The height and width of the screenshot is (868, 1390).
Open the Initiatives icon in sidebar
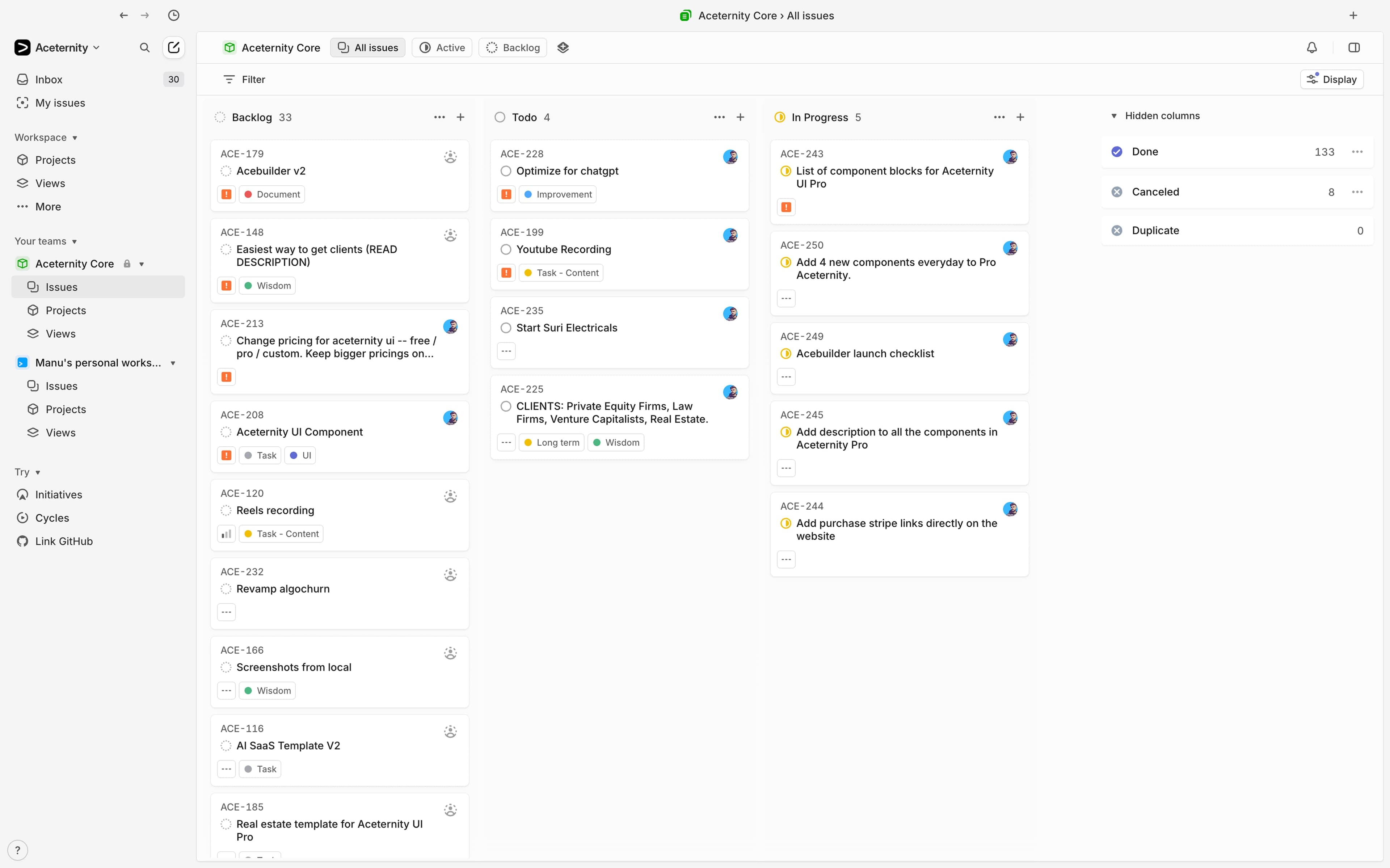[x=22, y=494]
